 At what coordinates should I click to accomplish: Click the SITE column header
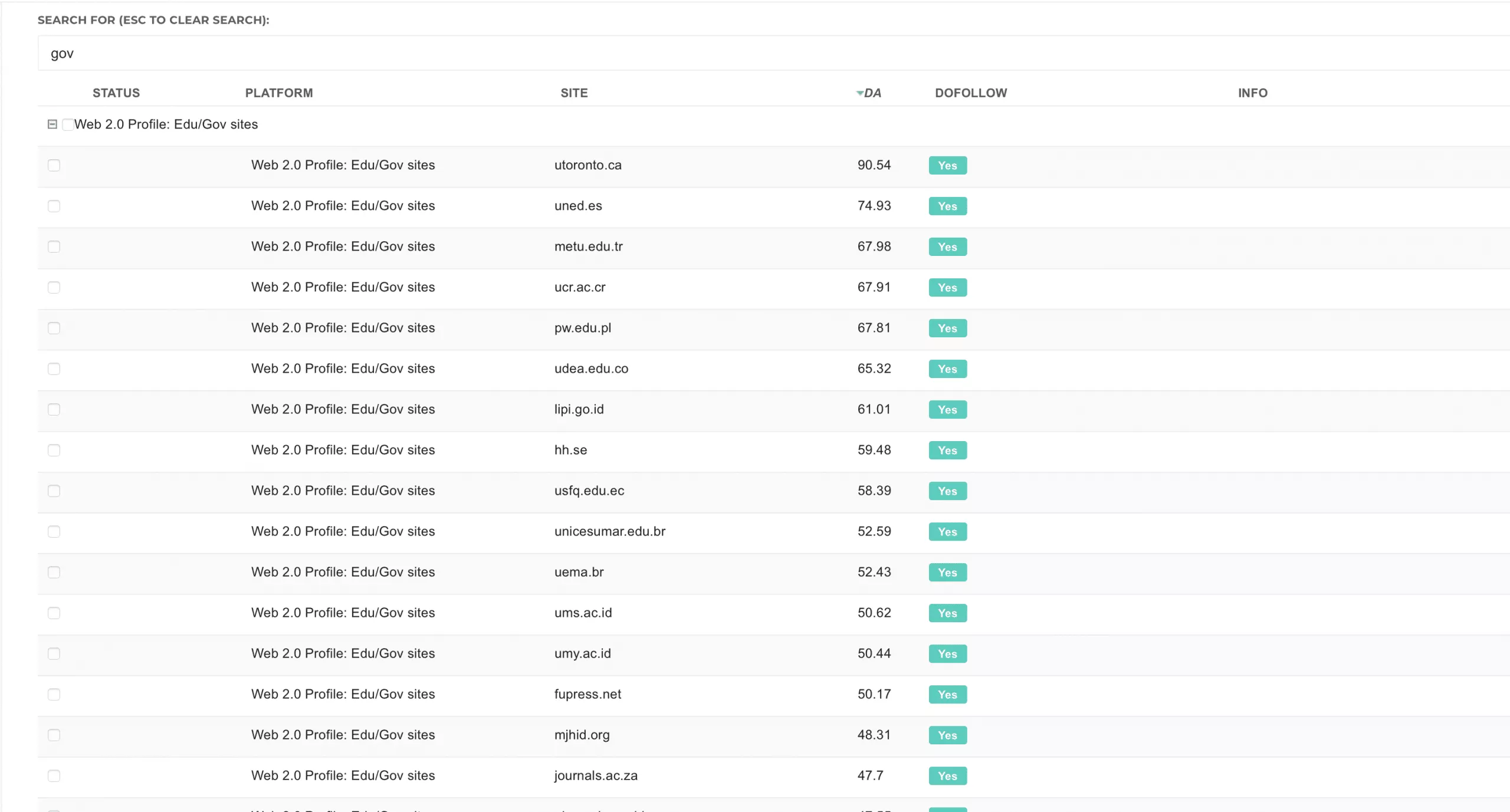[x=574, y=93]
